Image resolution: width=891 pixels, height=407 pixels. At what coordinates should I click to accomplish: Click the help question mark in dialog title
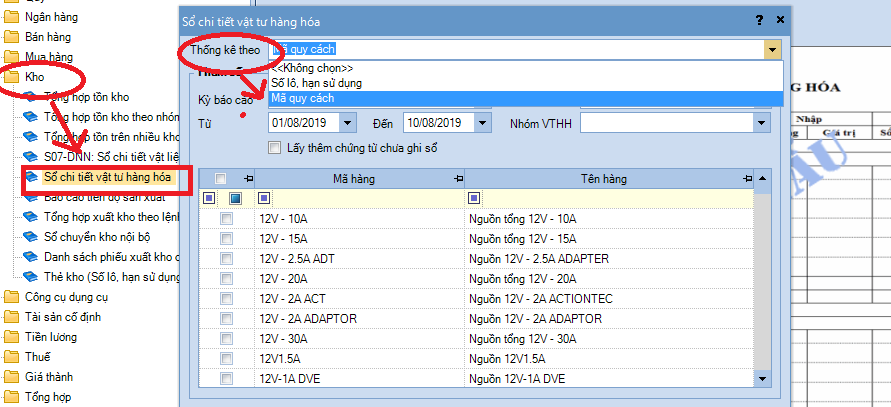point(760,20)
